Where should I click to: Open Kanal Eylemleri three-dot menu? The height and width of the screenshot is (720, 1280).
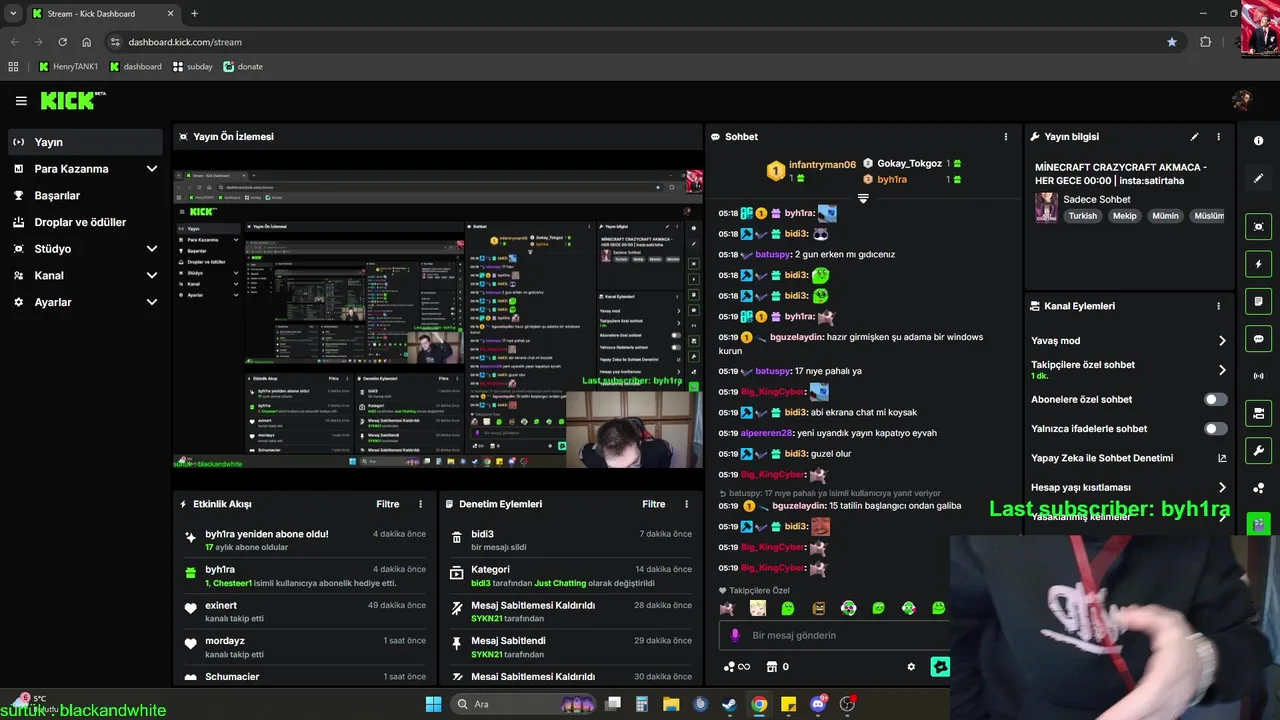pos(1218,306)
